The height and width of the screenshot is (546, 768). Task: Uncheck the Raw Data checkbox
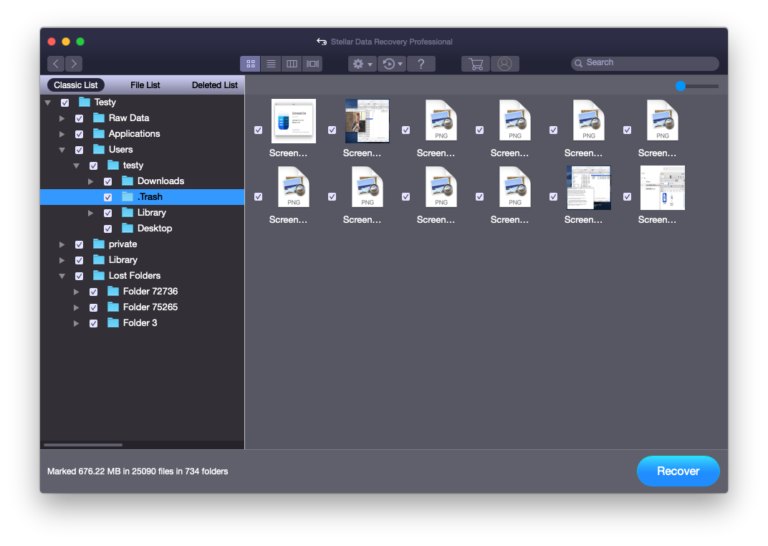[x=79, y=119]
